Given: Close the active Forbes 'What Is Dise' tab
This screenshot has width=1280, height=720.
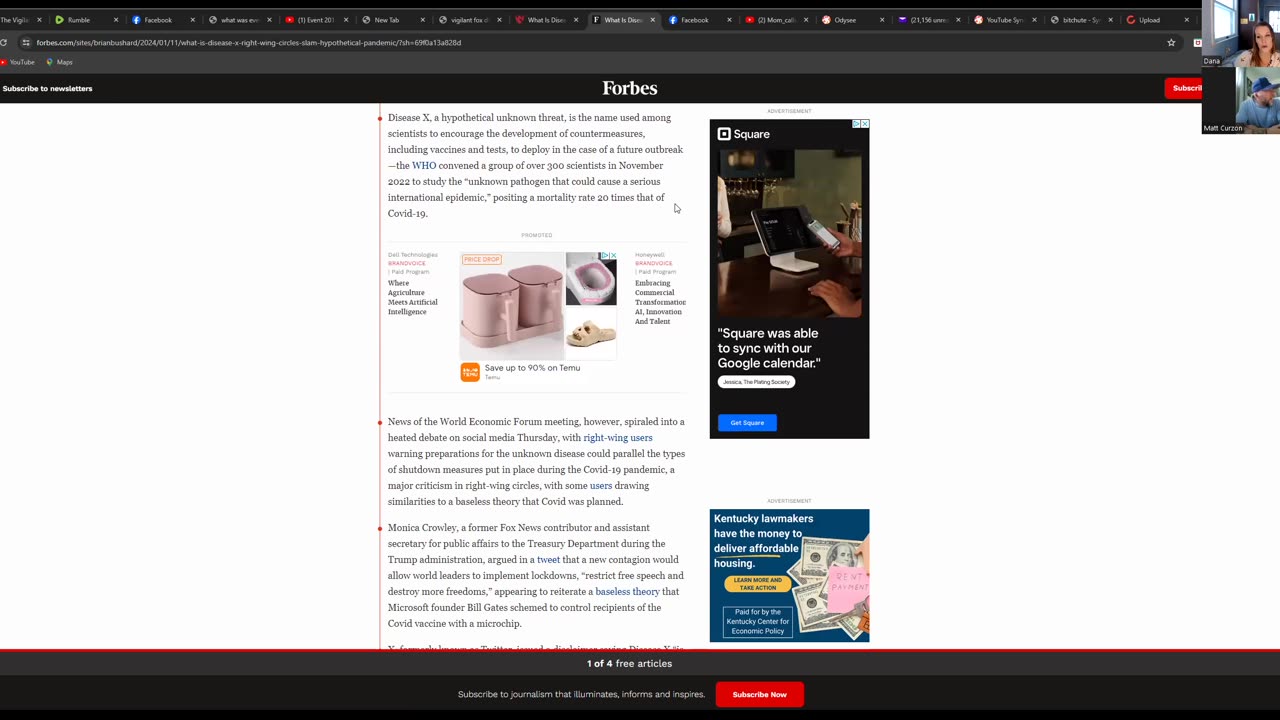Looking at the screenshot, I should (653, 20).
